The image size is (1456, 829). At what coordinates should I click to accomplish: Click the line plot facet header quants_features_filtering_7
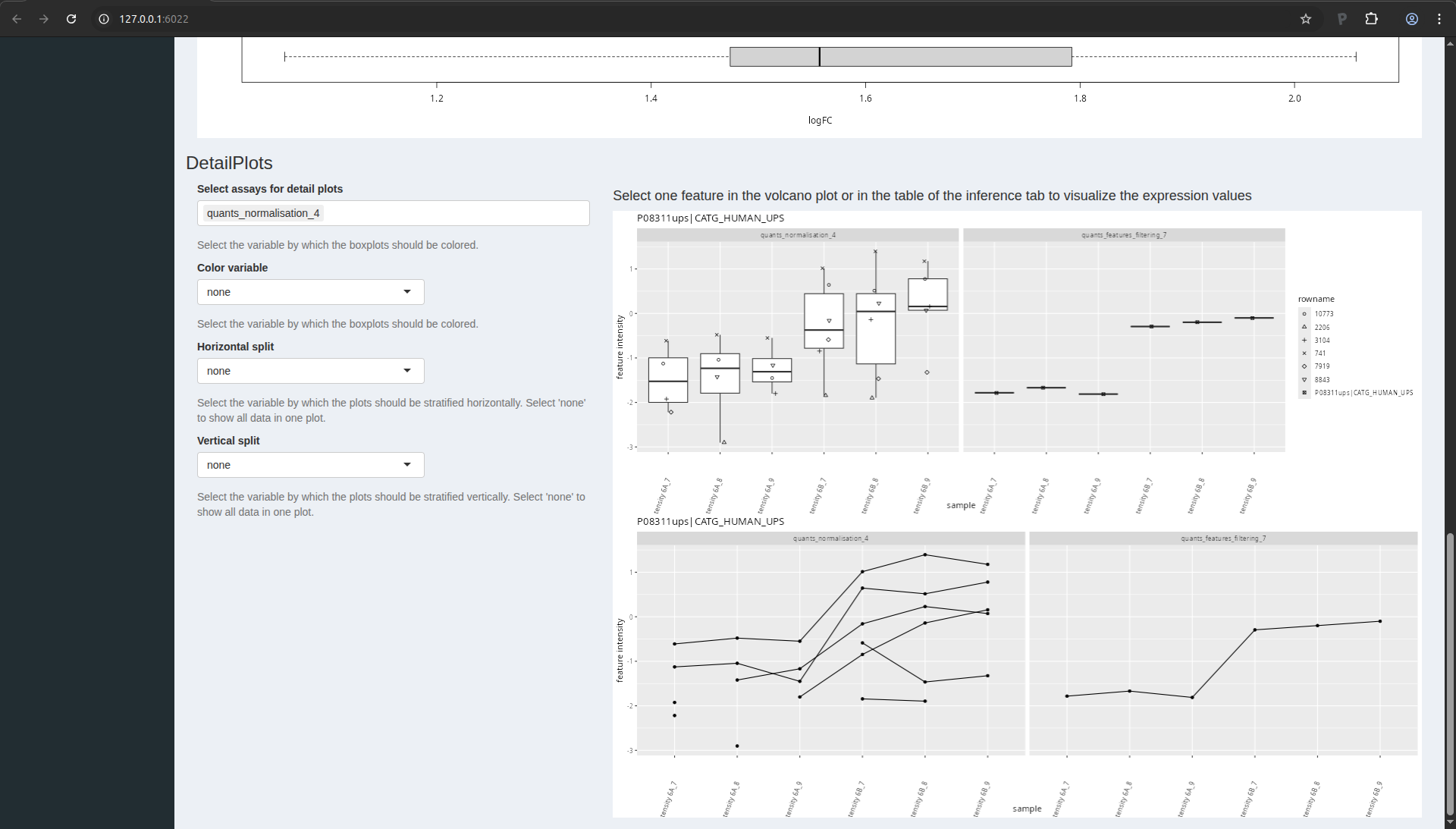1223,539
